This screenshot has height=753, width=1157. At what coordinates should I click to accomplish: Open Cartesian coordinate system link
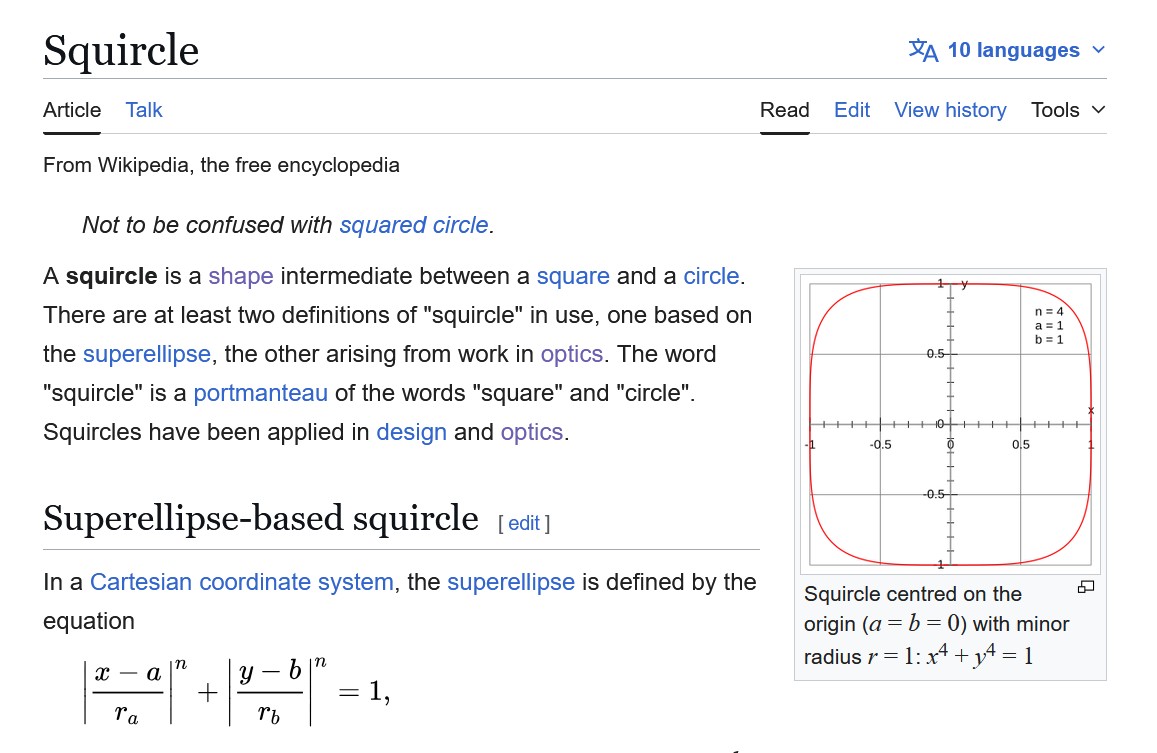coord(241,582)
